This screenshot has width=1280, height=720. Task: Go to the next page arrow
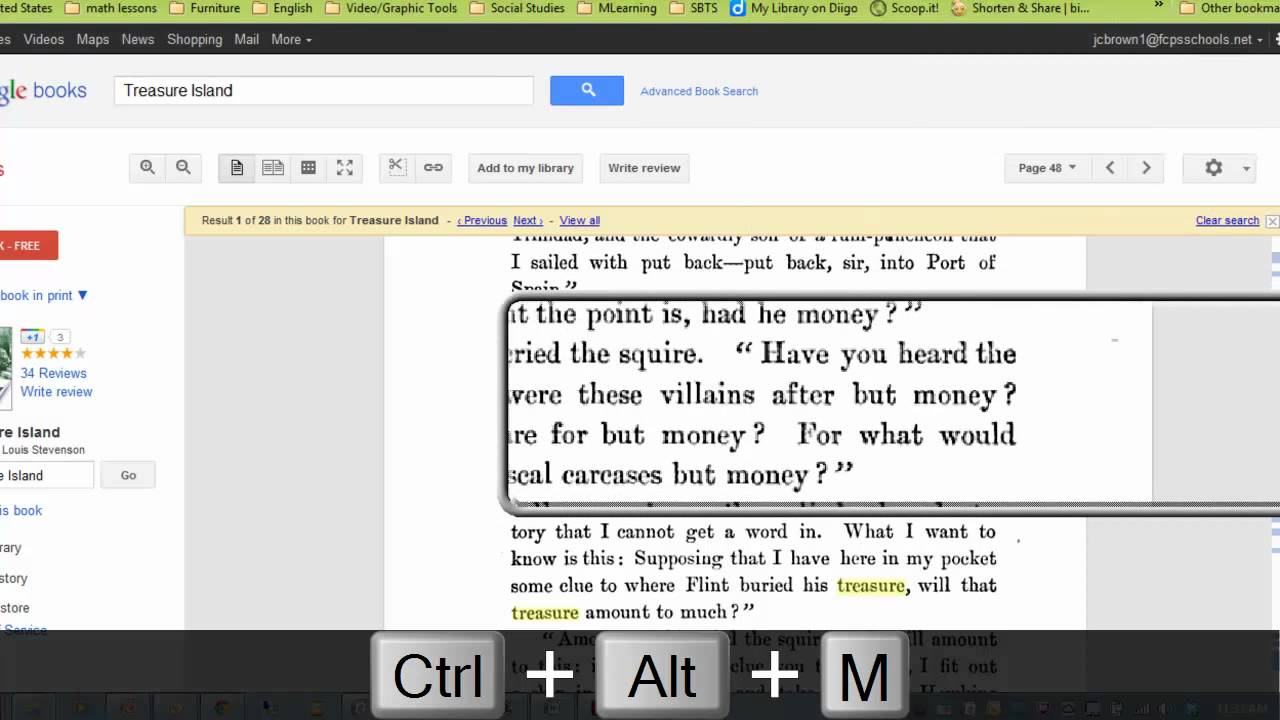pos(1146,168)
